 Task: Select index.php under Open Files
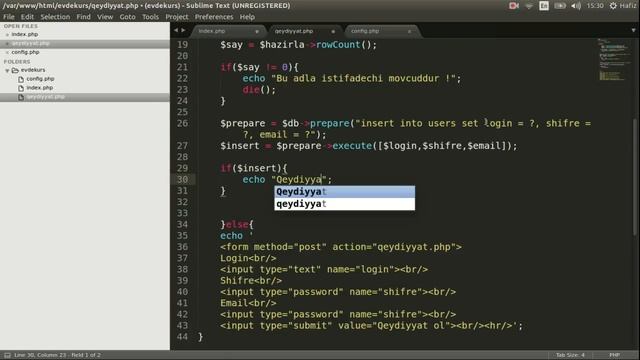pyautogui.click(x=24, y=34)
